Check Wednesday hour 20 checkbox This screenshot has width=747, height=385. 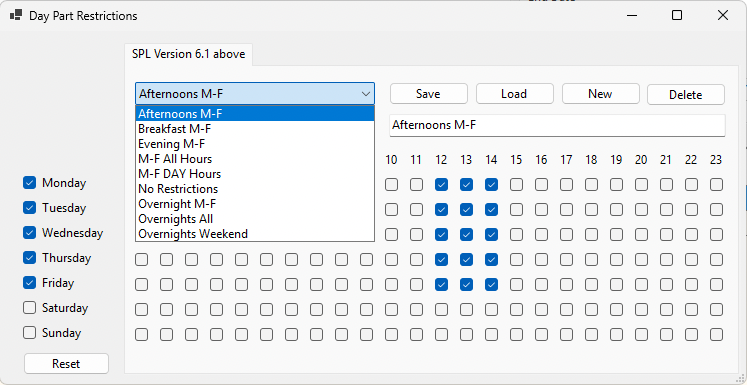point(641,234)
